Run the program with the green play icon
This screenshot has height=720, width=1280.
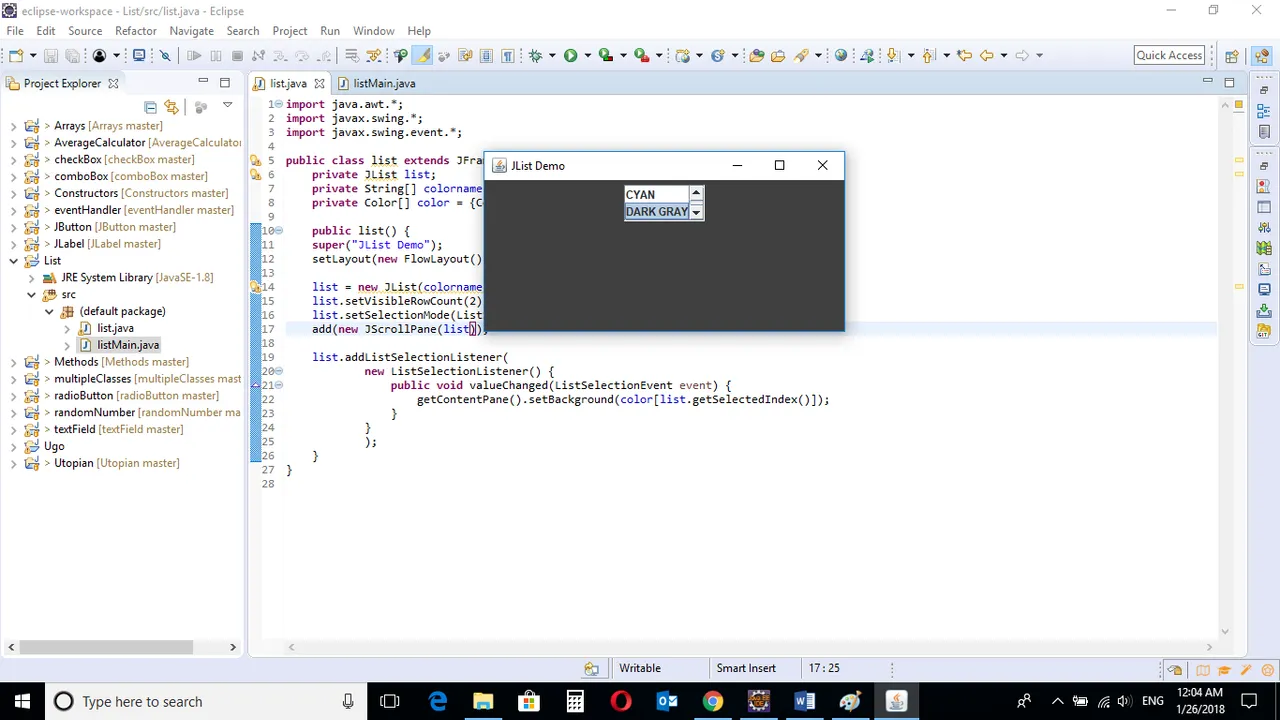pos(570,55)
